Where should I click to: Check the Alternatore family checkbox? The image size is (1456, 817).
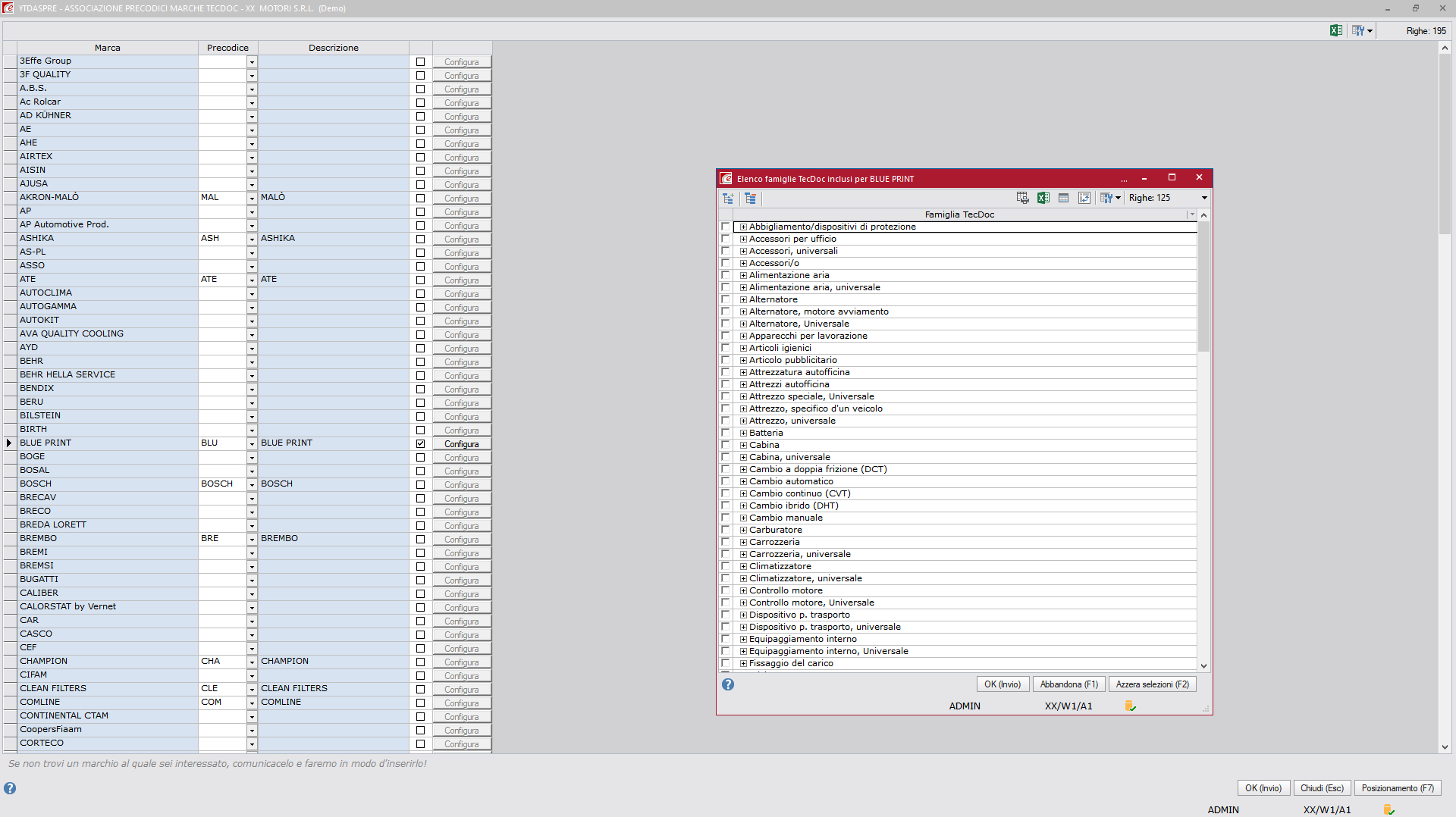point(726,299)
